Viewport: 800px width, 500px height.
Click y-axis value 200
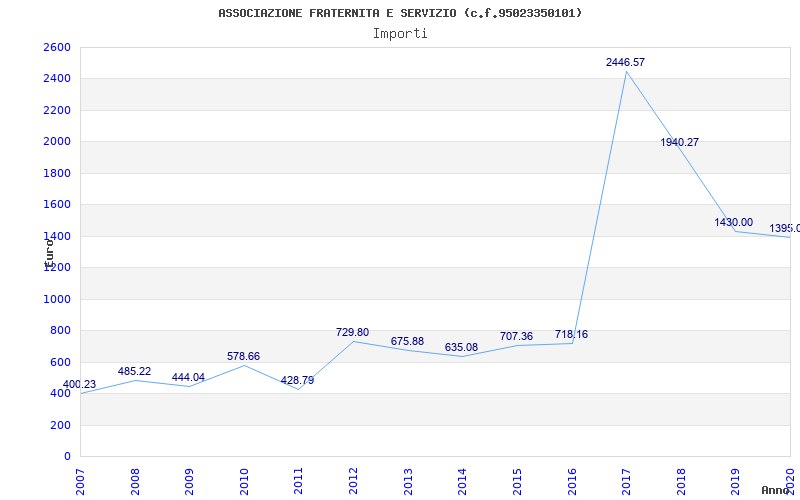pyautogui.click(x=60, y=425)
